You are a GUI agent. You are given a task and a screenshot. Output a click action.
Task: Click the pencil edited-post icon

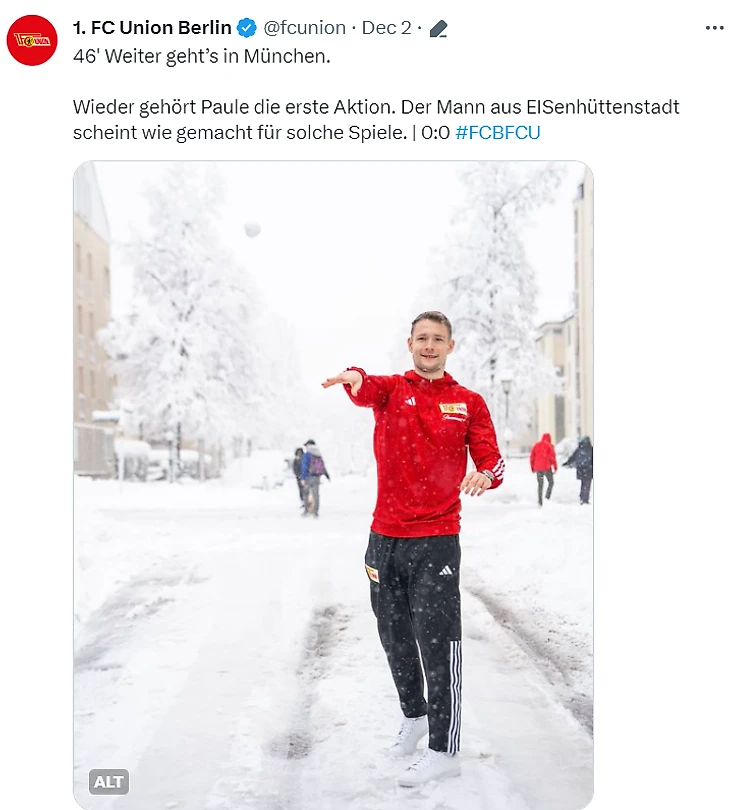coord(439,28)
